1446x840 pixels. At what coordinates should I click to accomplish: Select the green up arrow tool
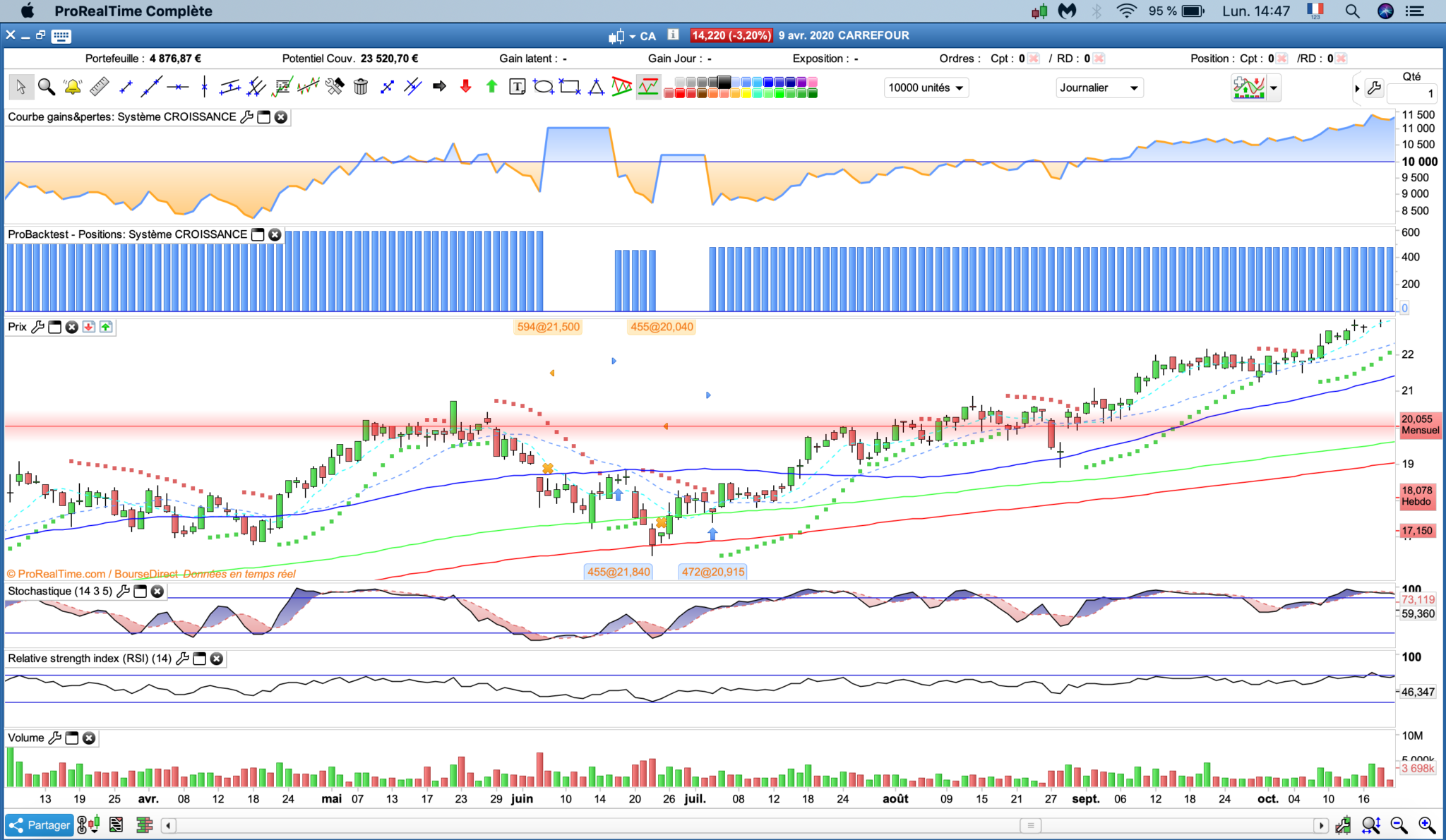491,87
